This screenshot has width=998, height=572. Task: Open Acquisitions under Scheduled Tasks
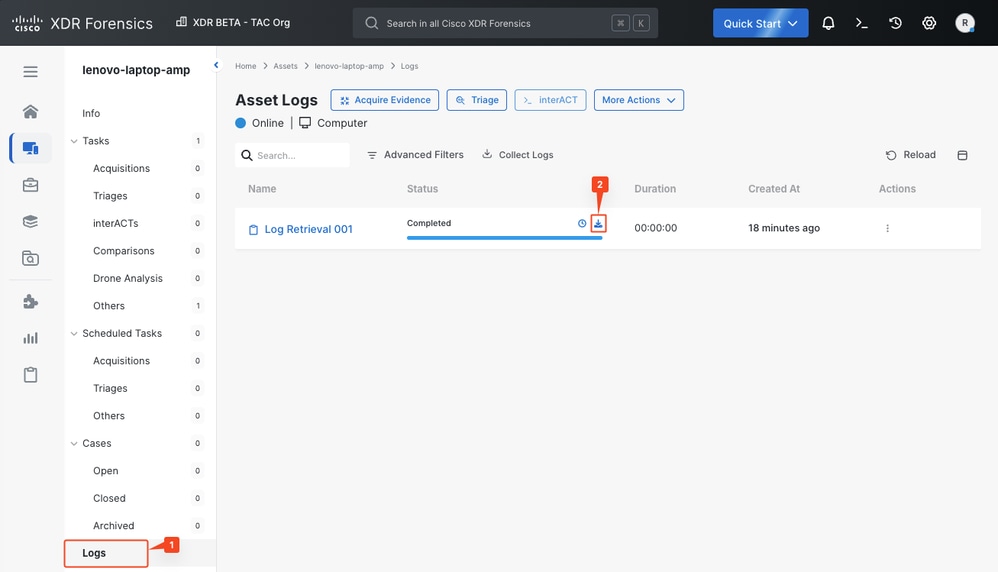122,361
